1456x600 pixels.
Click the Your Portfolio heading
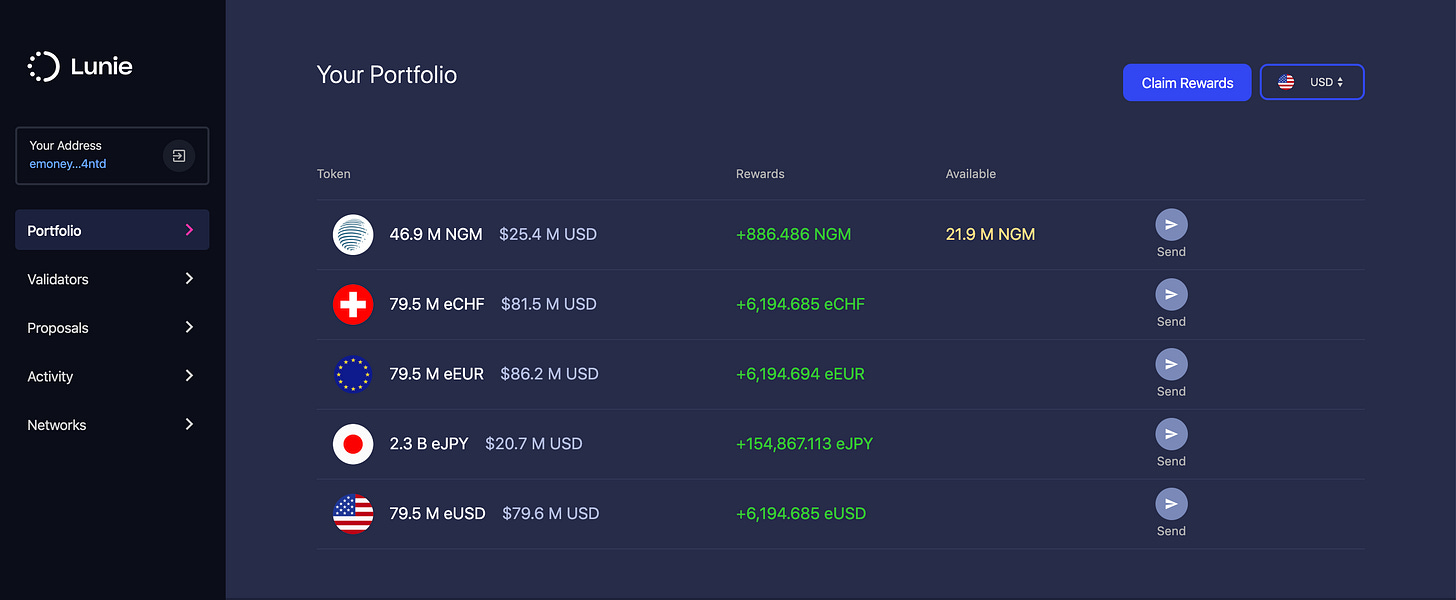[387, 75]
